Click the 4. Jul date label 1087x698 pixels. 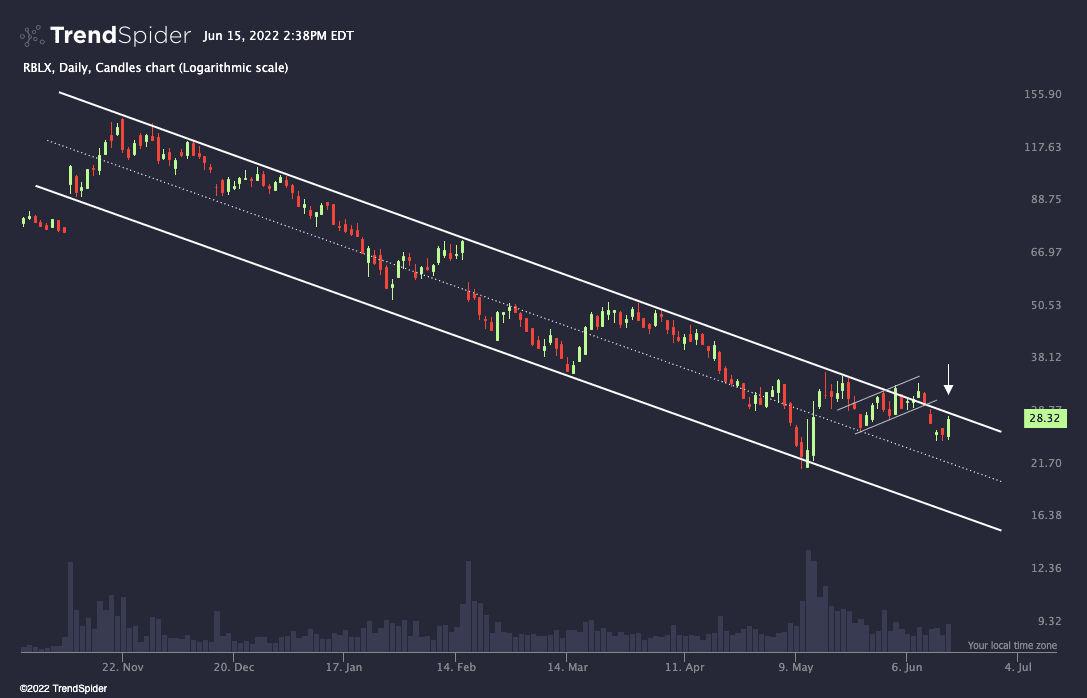click(1017, 666)
